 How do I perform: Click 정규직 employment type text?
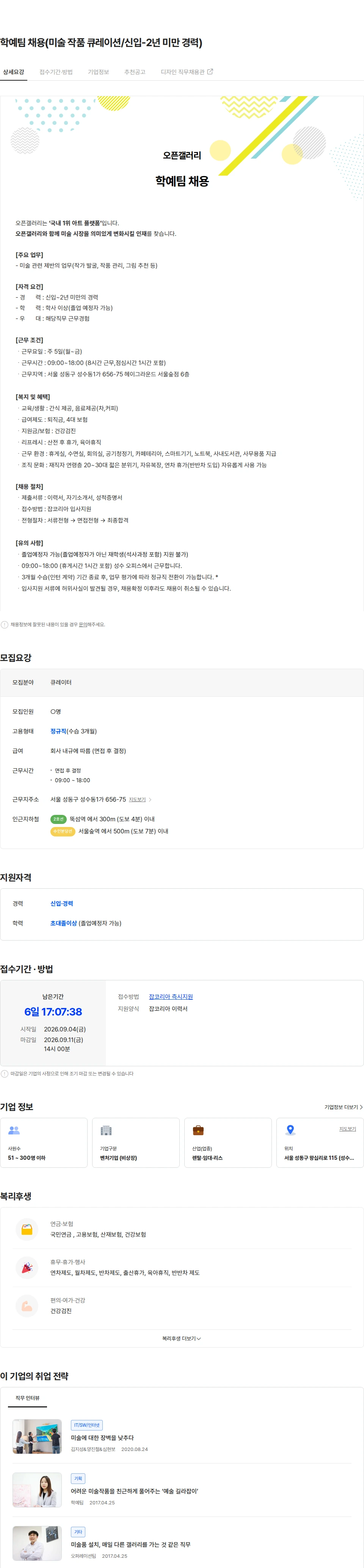click(x=58, y=731)
